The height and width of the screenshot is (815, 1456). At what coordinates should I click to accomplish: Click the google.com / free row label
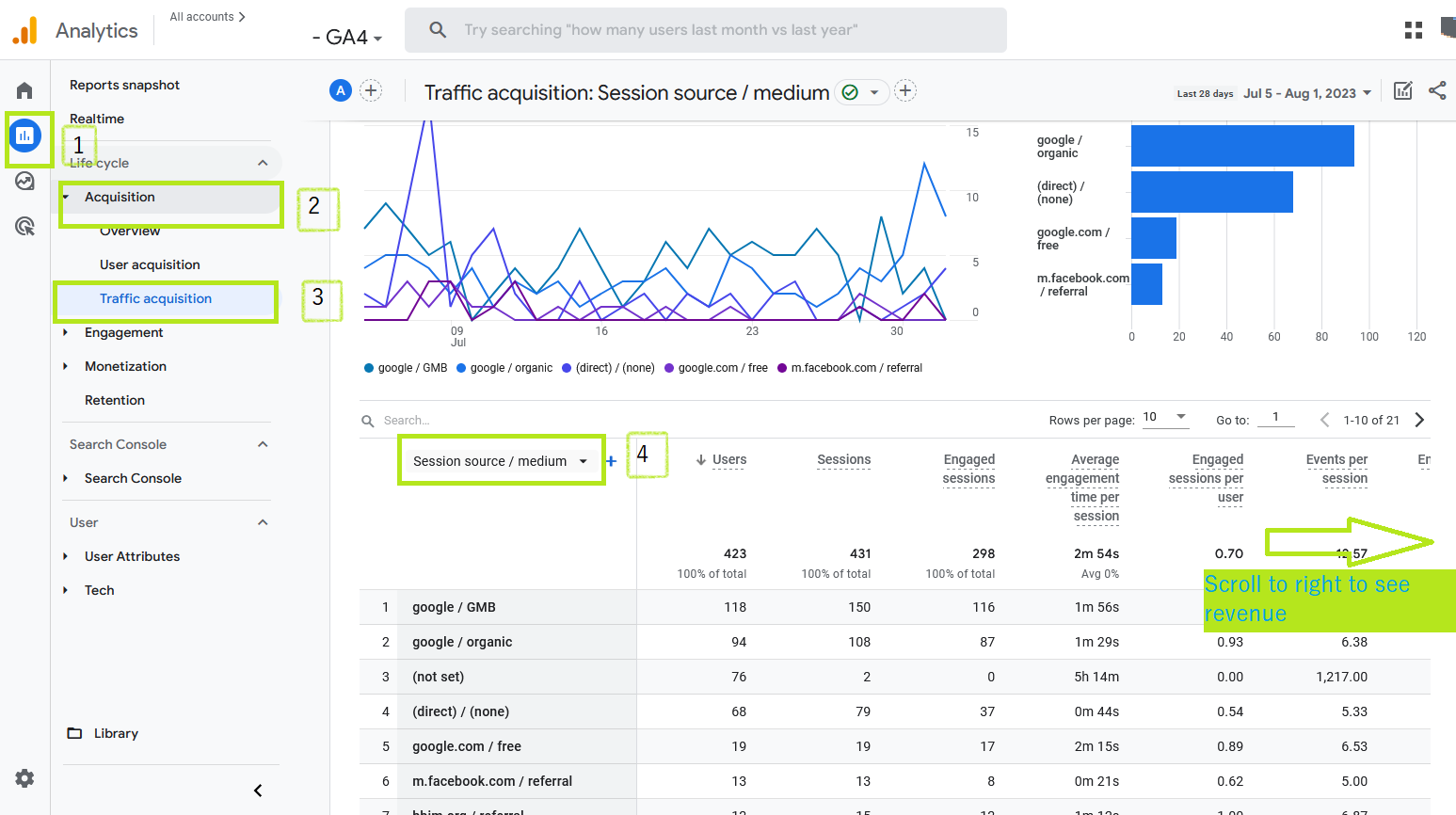pos(467,746)
